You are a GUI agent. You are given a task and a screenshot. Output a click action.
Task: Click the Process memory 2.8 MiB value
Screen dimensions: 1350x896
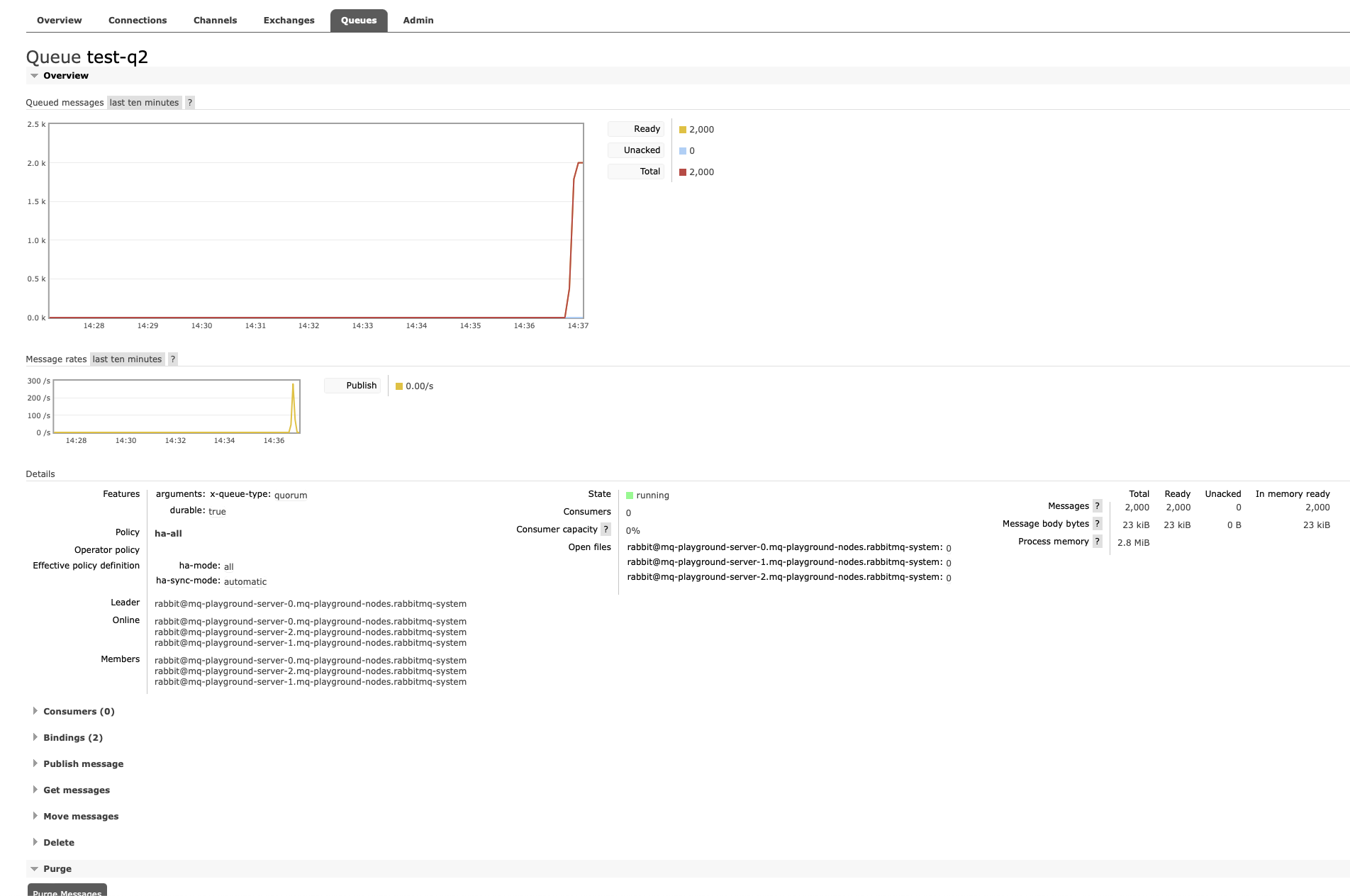point(1133,543)
